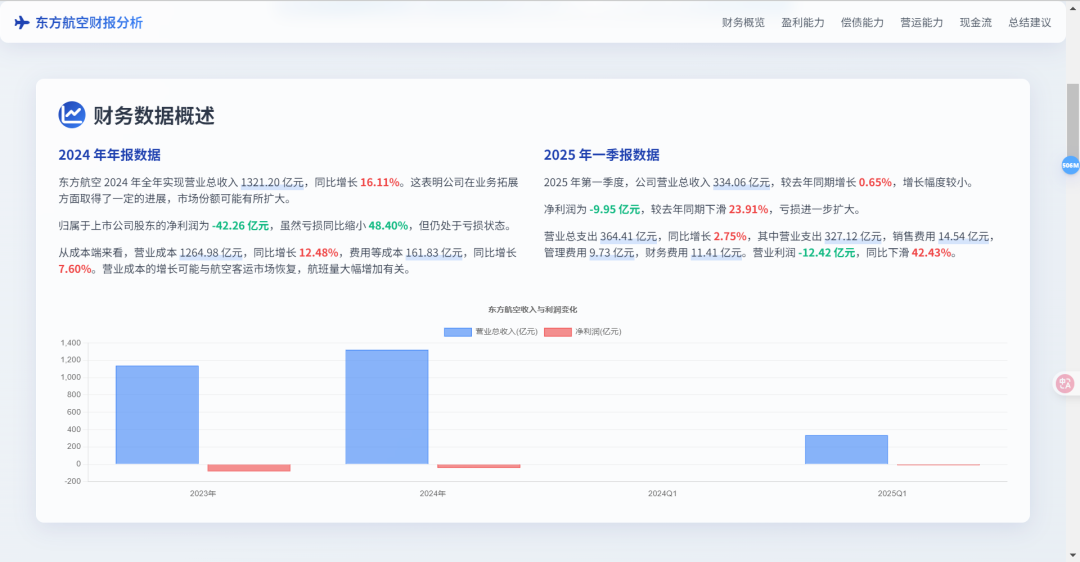
Task: Click the 2023年 red net profit bar
Action: point(249,468)
